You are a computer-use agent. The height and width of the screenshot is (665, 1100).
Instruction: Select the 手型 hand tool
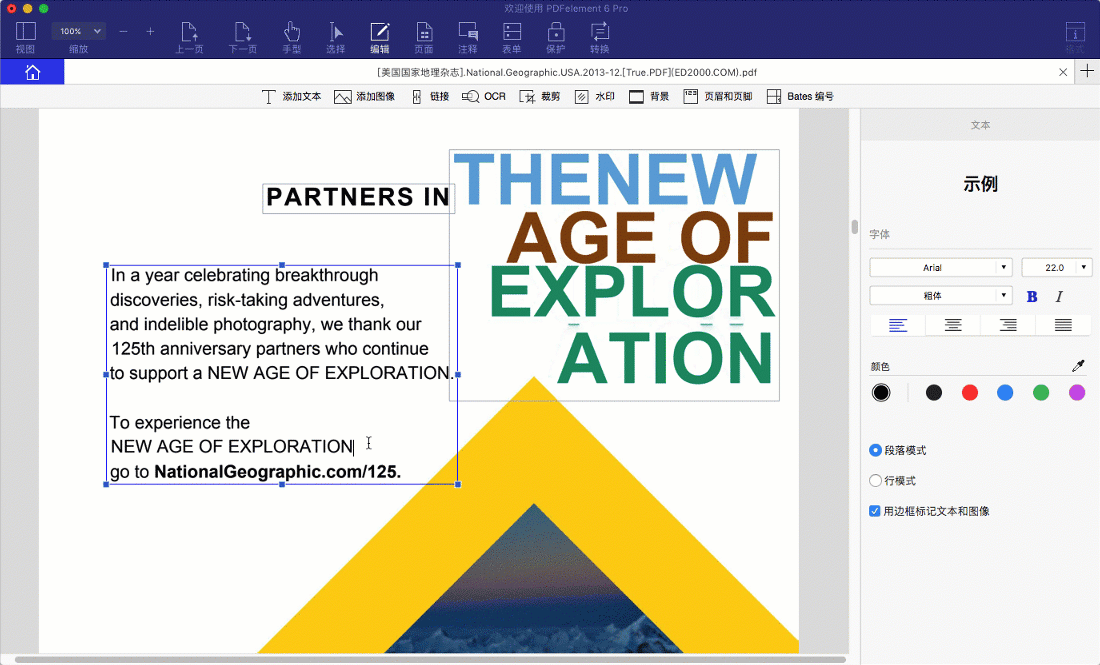(292, 37)
